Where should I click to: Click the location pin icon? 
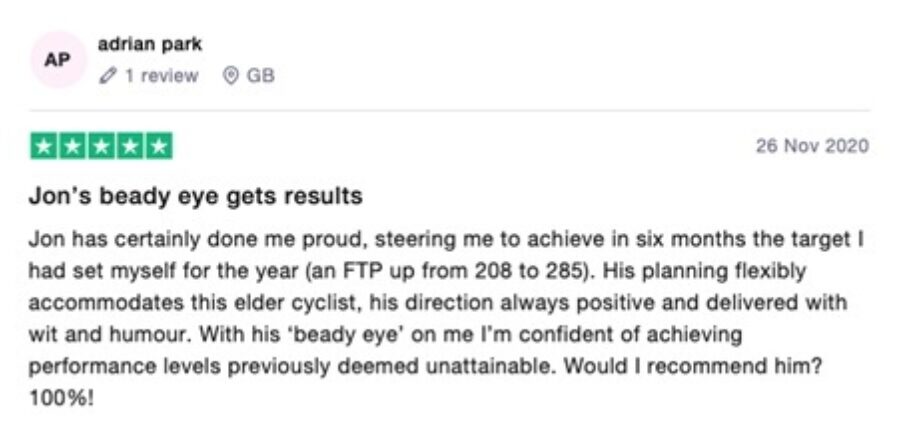coord(231,76)
